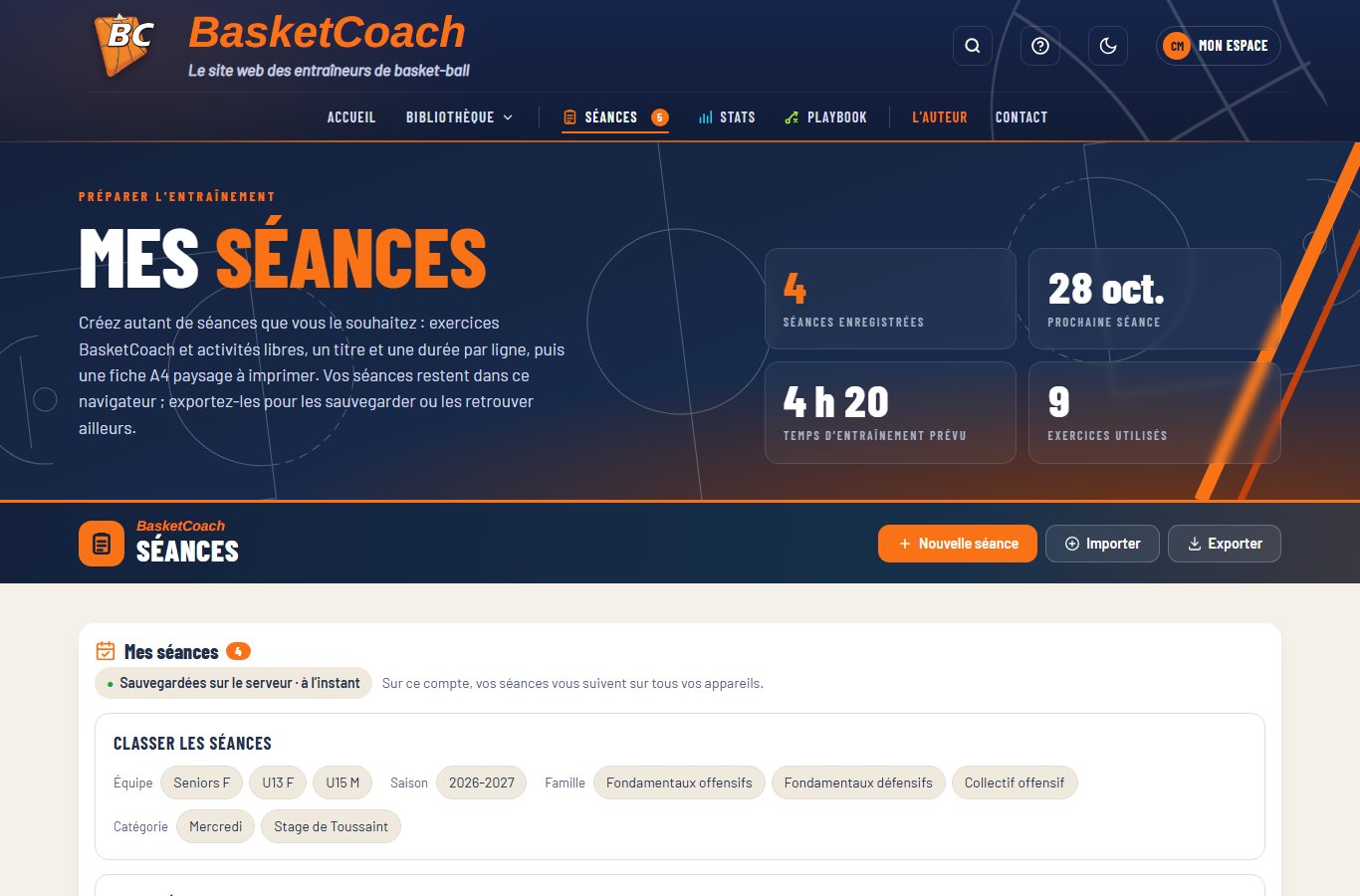Go to the Accueil menu item
The width and height of the screenshot is (1360, 896).
[351, 117]
